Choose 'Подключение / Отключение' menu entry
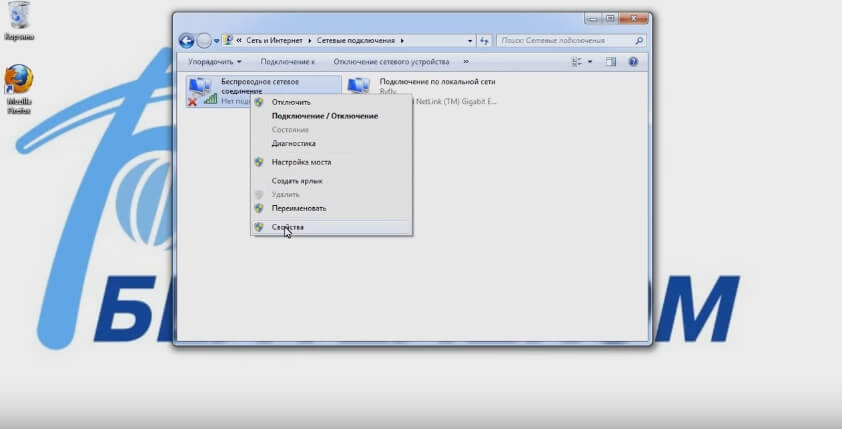 [331, 116]
